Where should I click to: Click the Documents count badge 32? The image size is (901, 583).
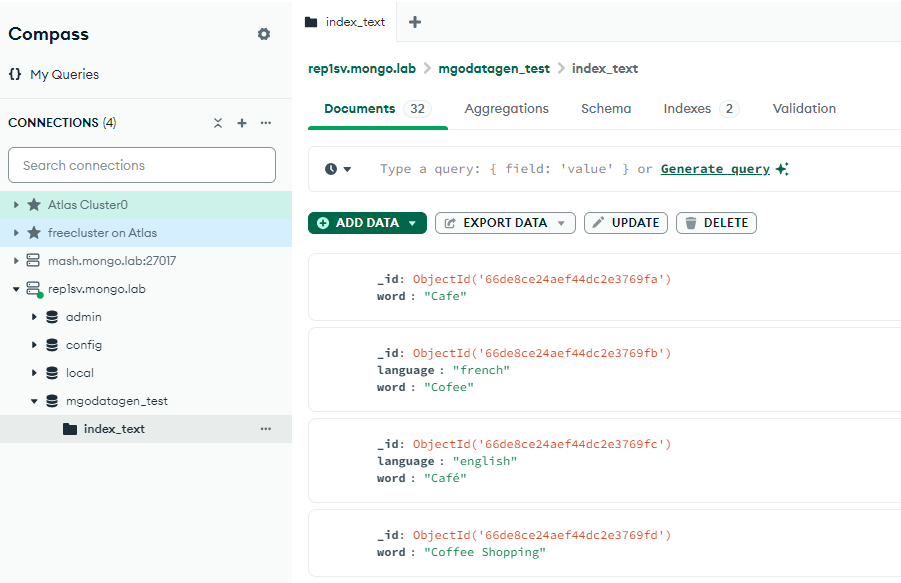(x=417, y=109)
